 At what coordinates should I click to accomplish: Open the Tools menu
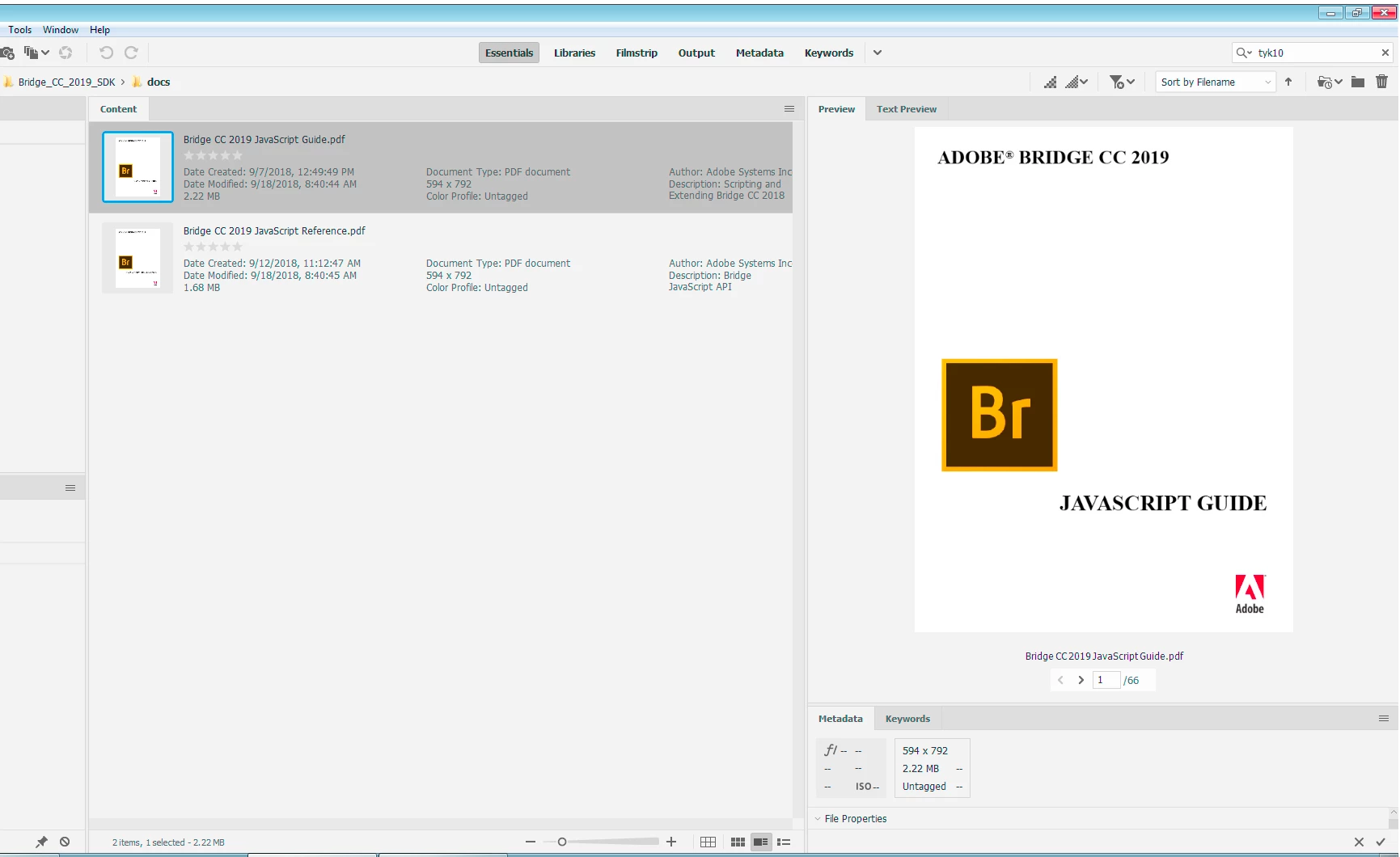click(19, 30)
